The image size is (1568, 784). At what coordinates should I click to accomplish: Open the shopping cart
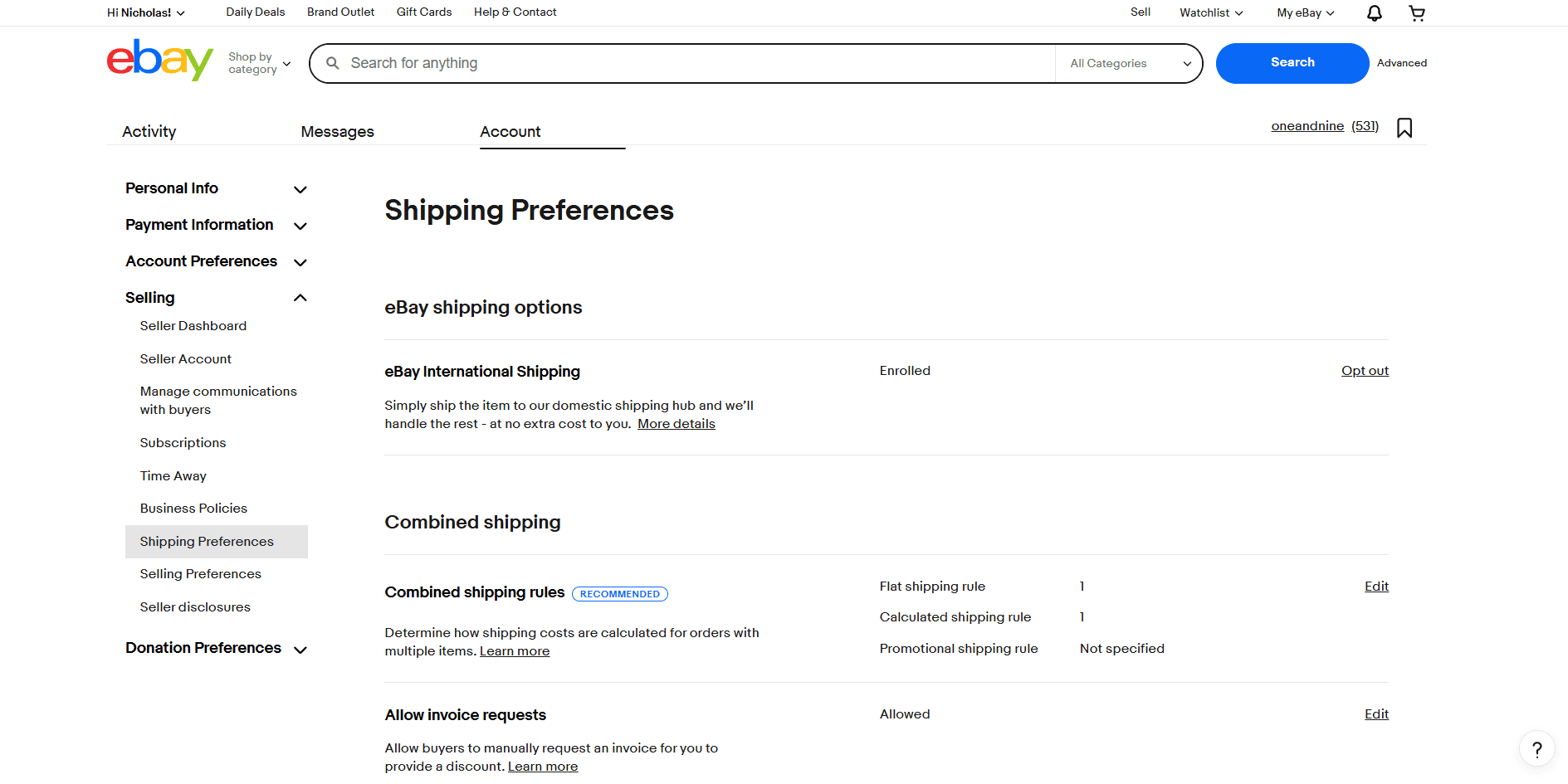coord(1417,13)
